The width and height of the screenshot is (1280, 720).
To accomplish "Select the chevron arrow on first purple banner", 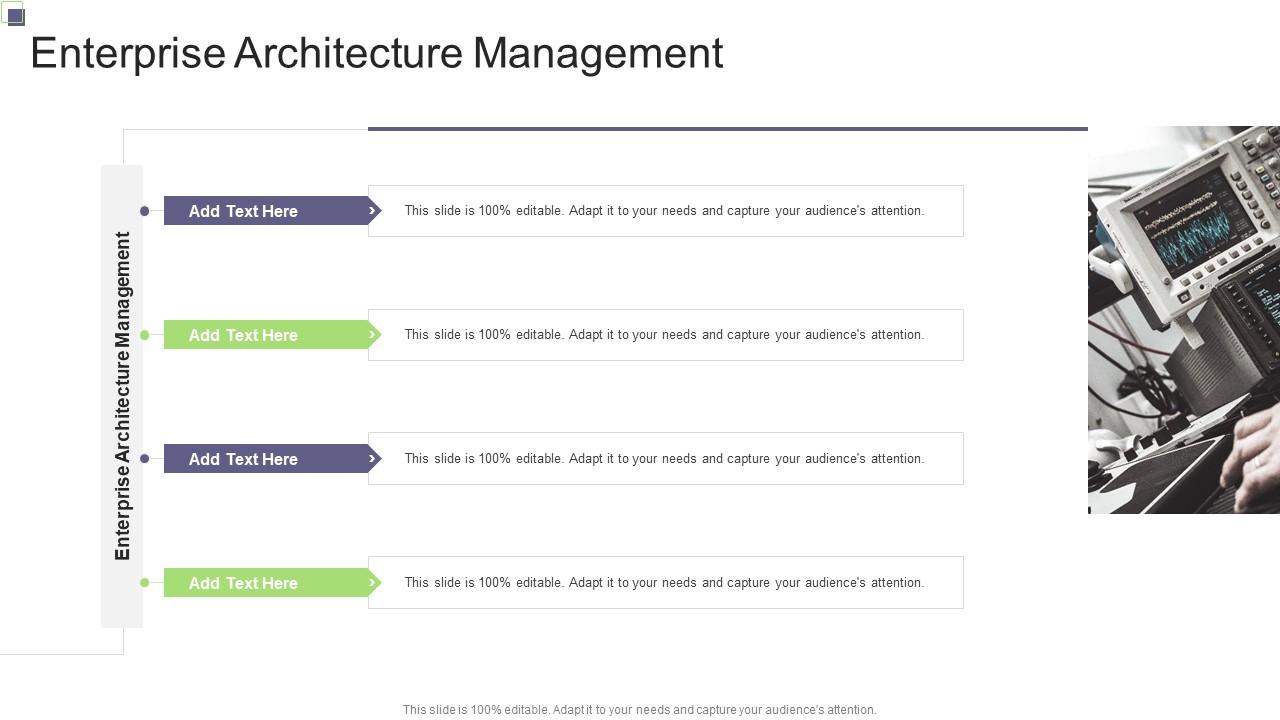I will (371, 211).
